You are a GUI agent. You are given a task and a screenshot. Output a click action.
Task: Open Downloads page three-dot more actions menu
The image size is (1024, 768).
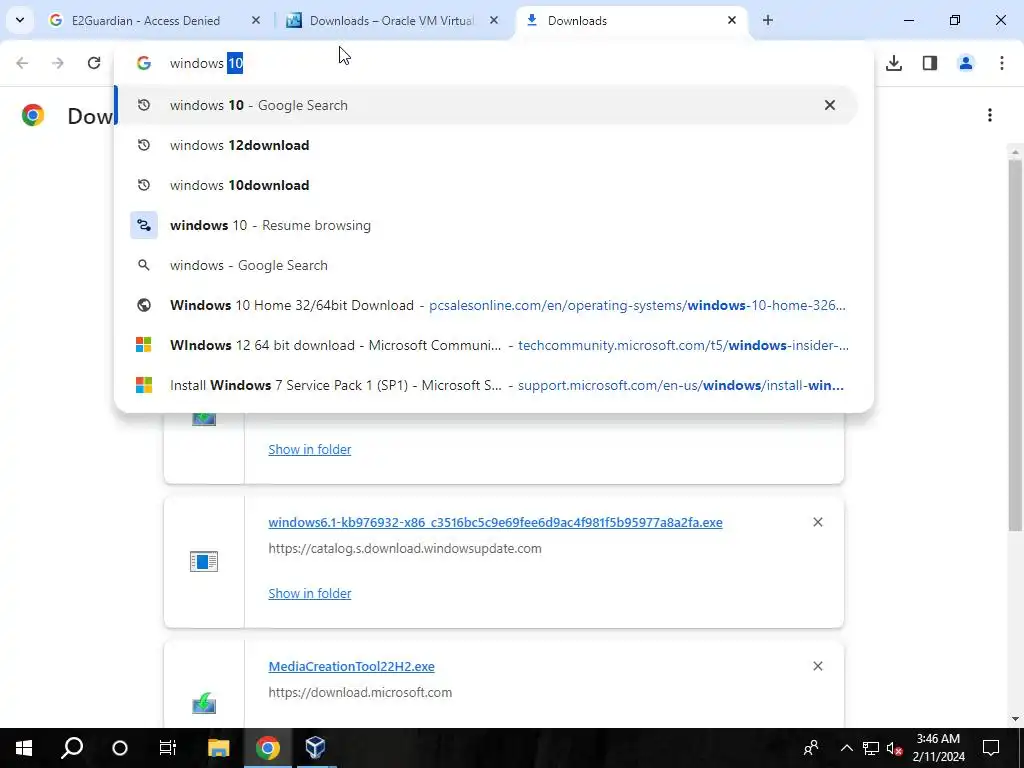(x=990, y=115)
